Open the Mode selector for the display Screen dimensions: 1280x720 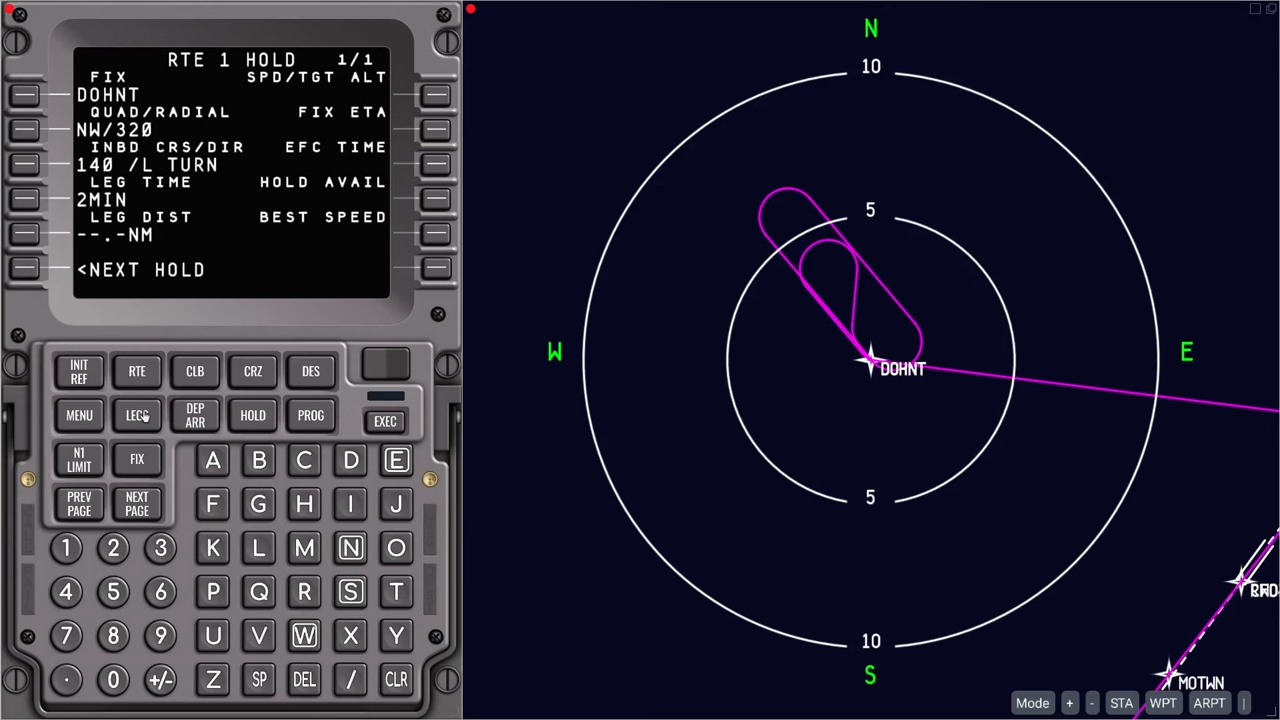(x=1032, y=703)
